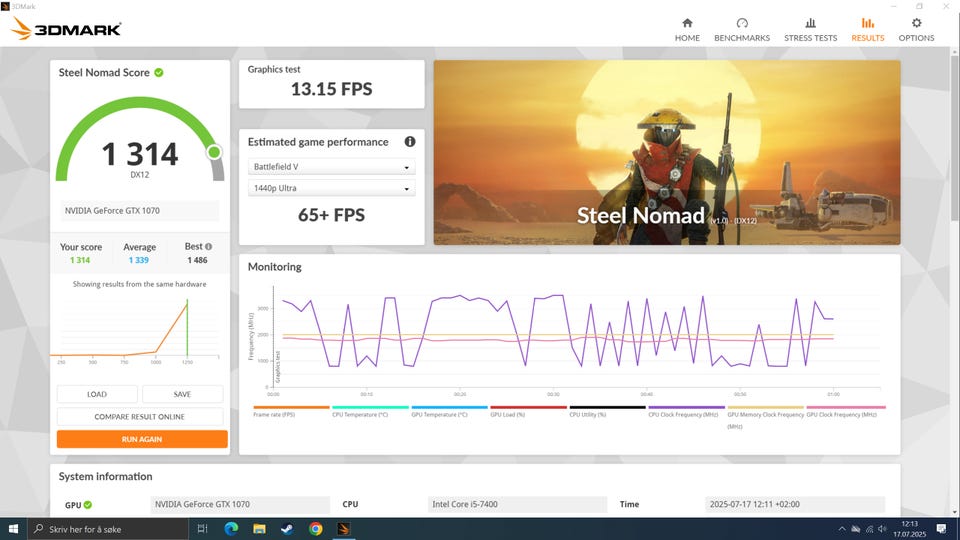
Task: Click the info icon next to Best
Action: coord(208,247)
